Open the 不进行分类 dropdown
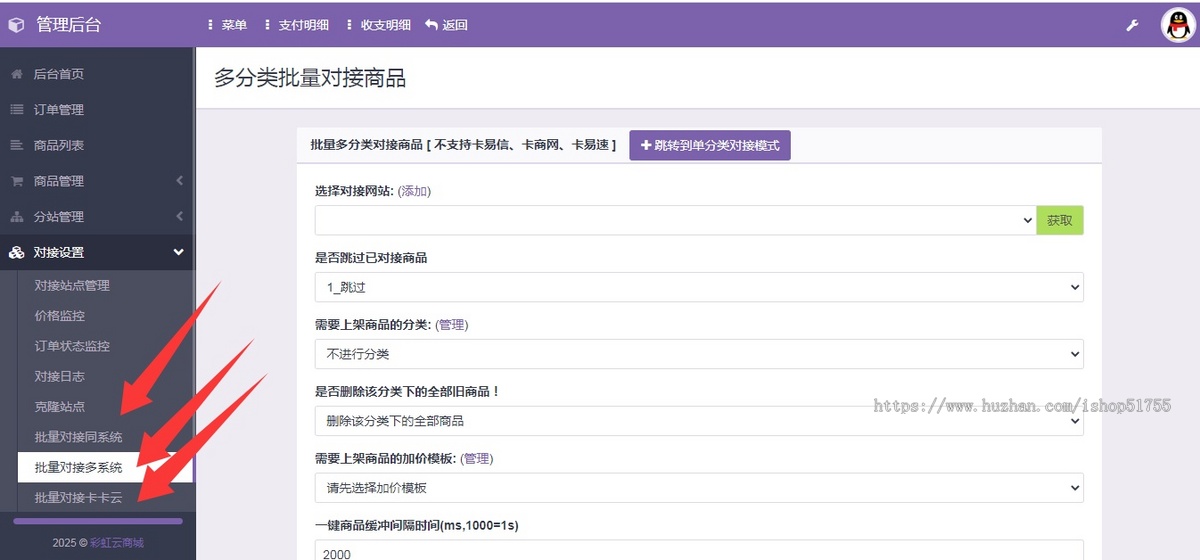Screen dimensions: 1200x560 pos(699,354)
